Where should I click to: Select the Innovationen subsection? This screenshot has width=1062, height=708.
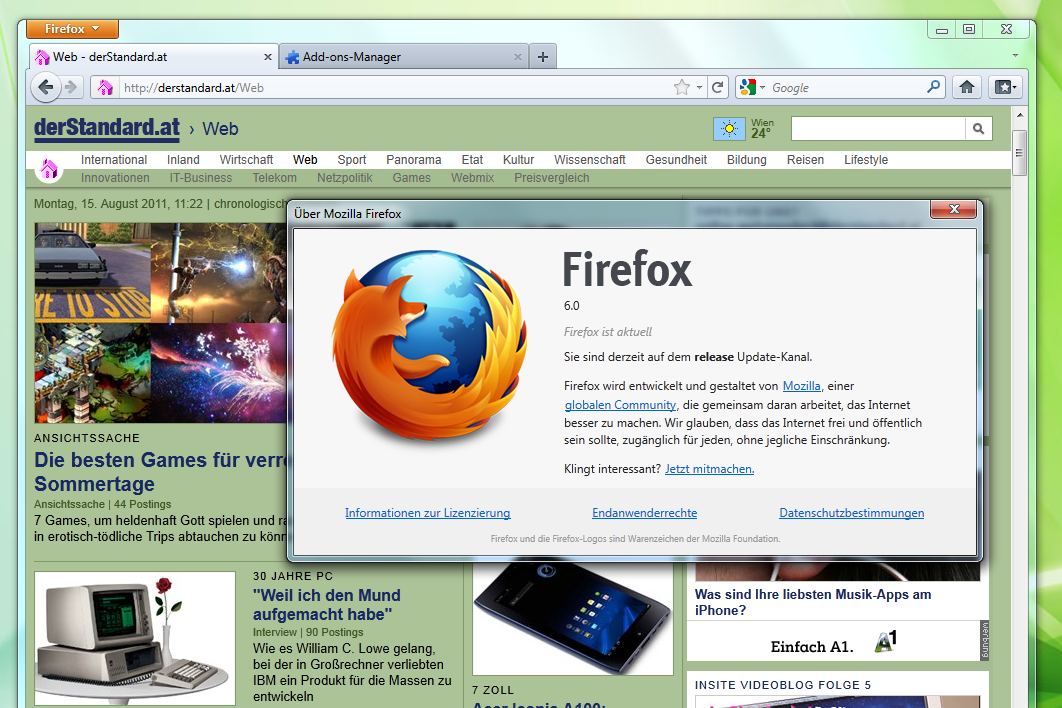115,178
